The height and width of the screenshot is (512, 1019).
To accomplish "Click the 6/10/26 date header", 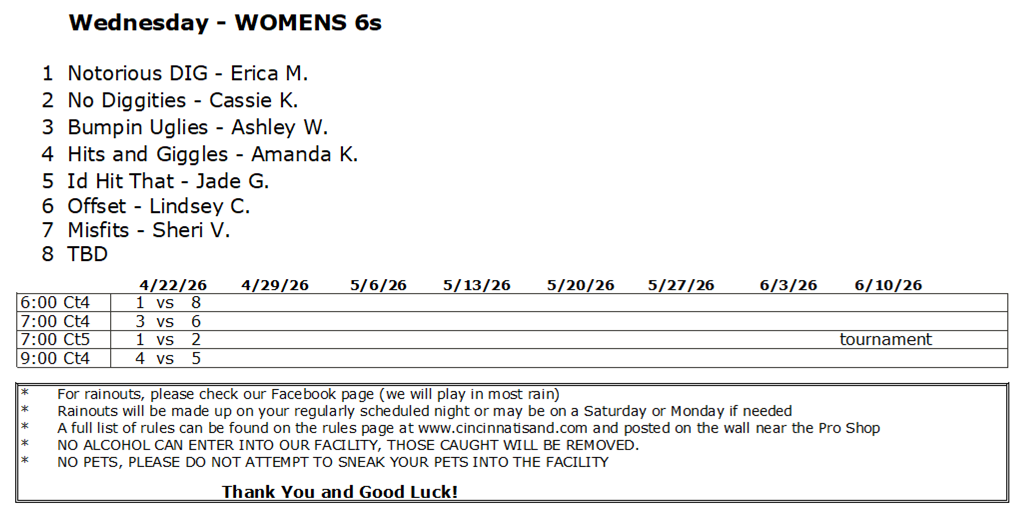I will [888, 286].
